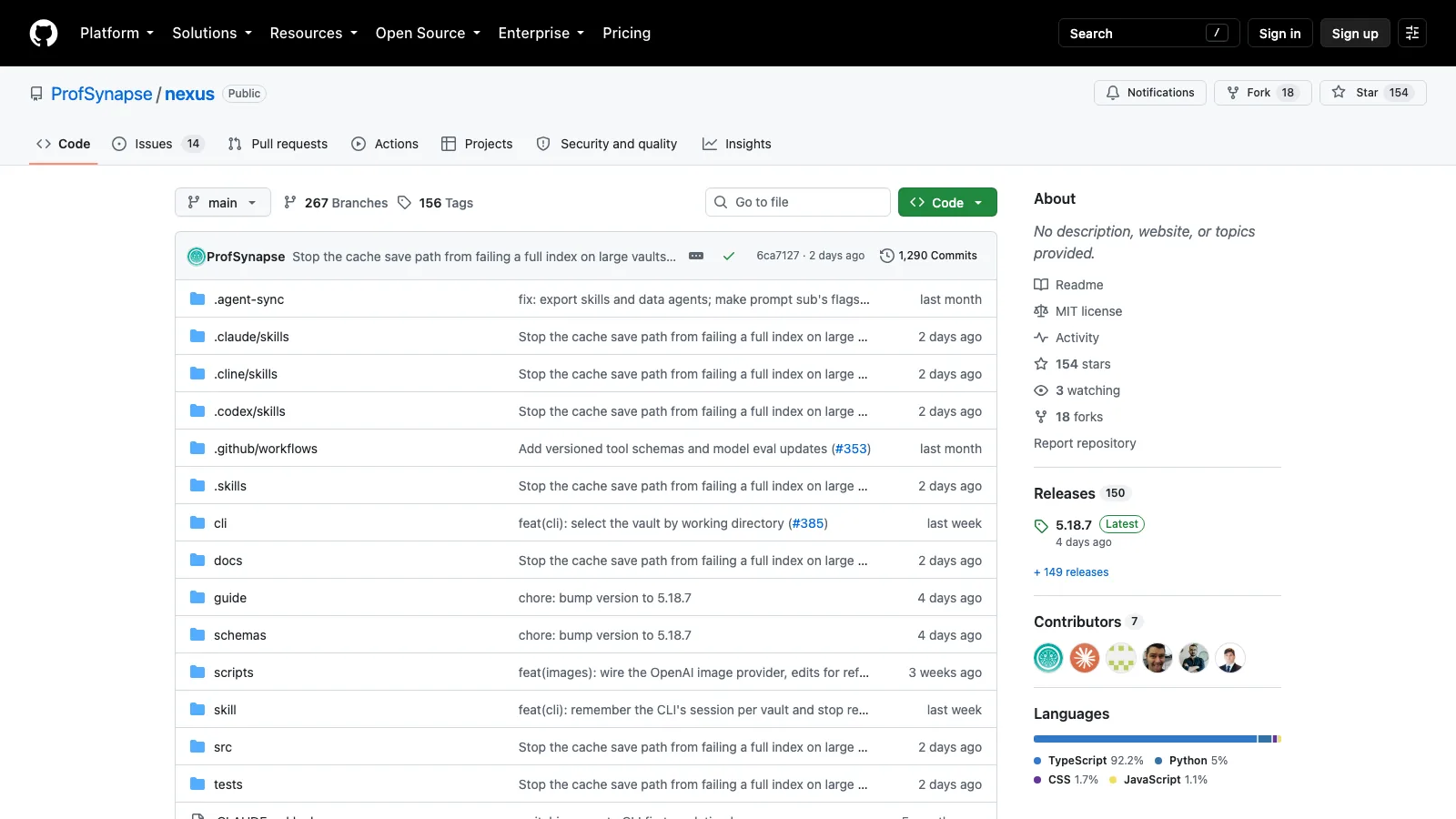Click the branches icon beside 267 Branches
The image size is (1456, 819).
[290, 202]
